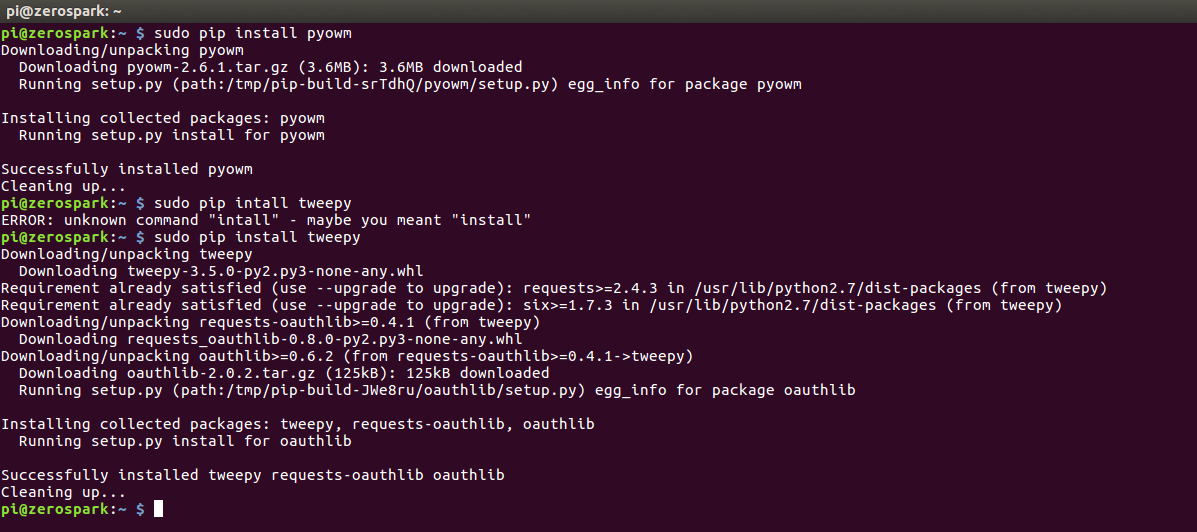The image size is (1197, 532).
Task: Click 'Downloading/unpacking tweepy' line
Action: pos(127,254)
